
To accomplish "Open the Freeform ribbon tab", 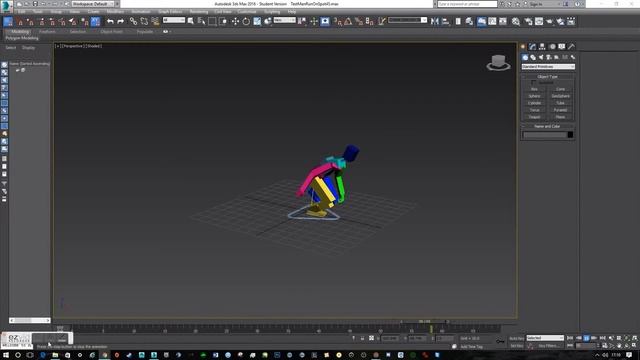I will tap(47, 31).
